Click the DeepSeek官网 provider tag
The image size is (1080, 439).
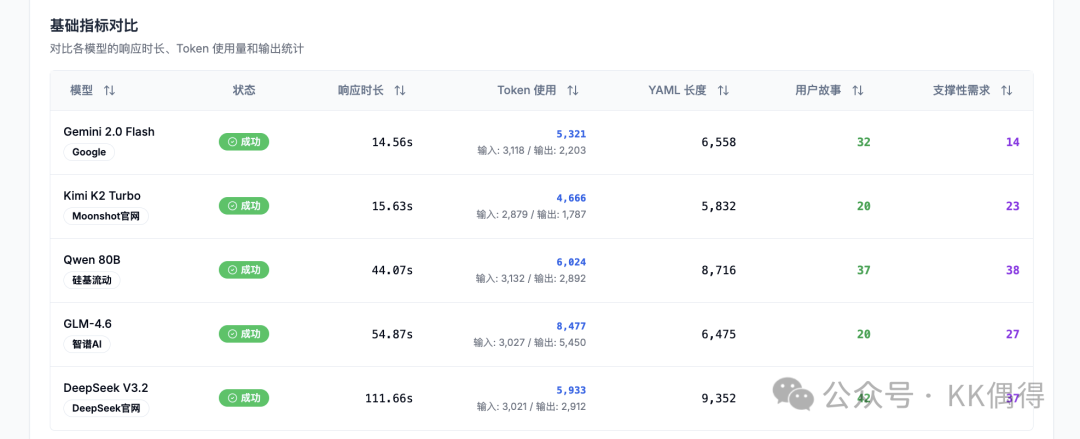pos(106,408)
